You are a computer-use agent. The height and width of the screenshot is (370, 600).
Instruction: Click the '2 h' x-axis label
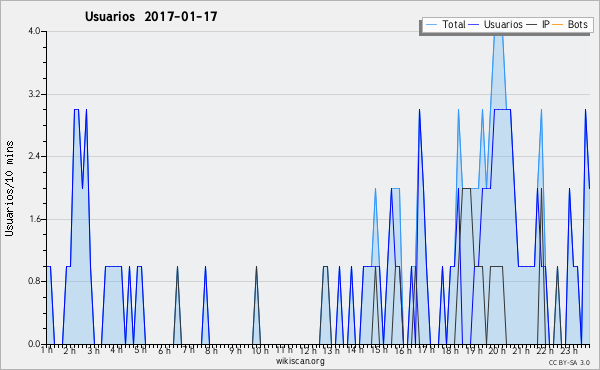70,350
